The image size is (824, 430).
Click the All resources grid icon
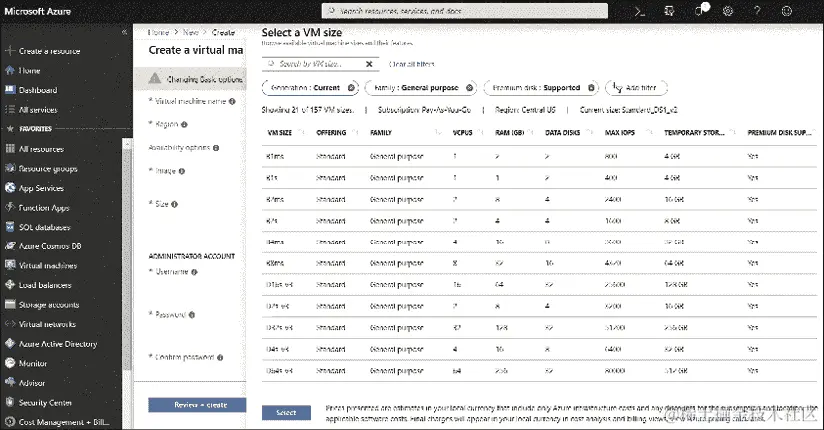point(9,149)
